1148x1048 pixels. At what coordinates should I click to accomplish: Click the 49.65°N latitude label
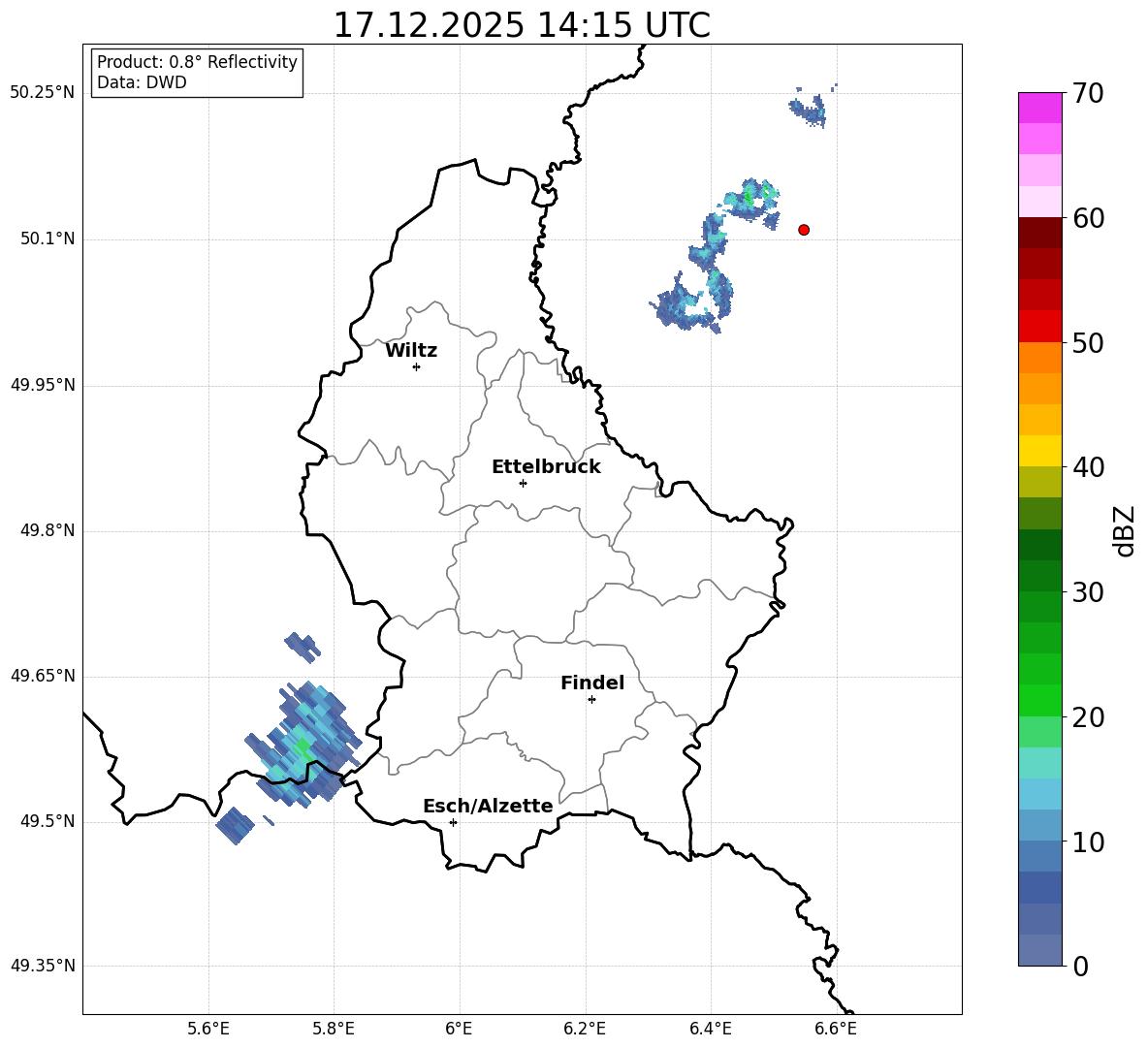[43, 676]
